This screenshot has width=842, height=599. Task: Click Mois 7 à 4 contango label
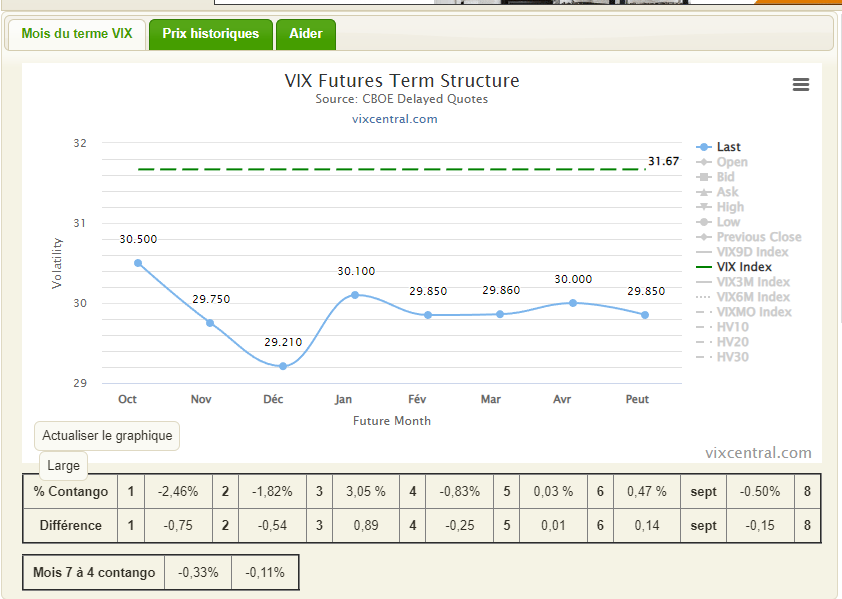tap(94, 573)
